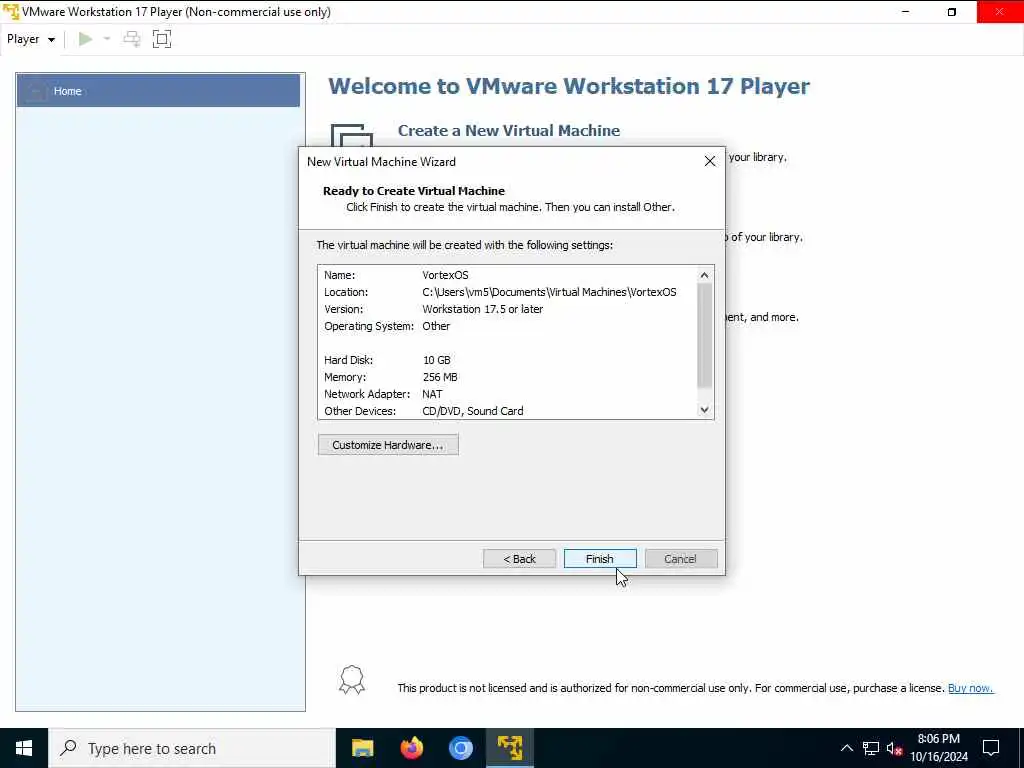The image size is (1024, 768).
Task: Expand the power options arrow beside play
Action: coord(107,39)
